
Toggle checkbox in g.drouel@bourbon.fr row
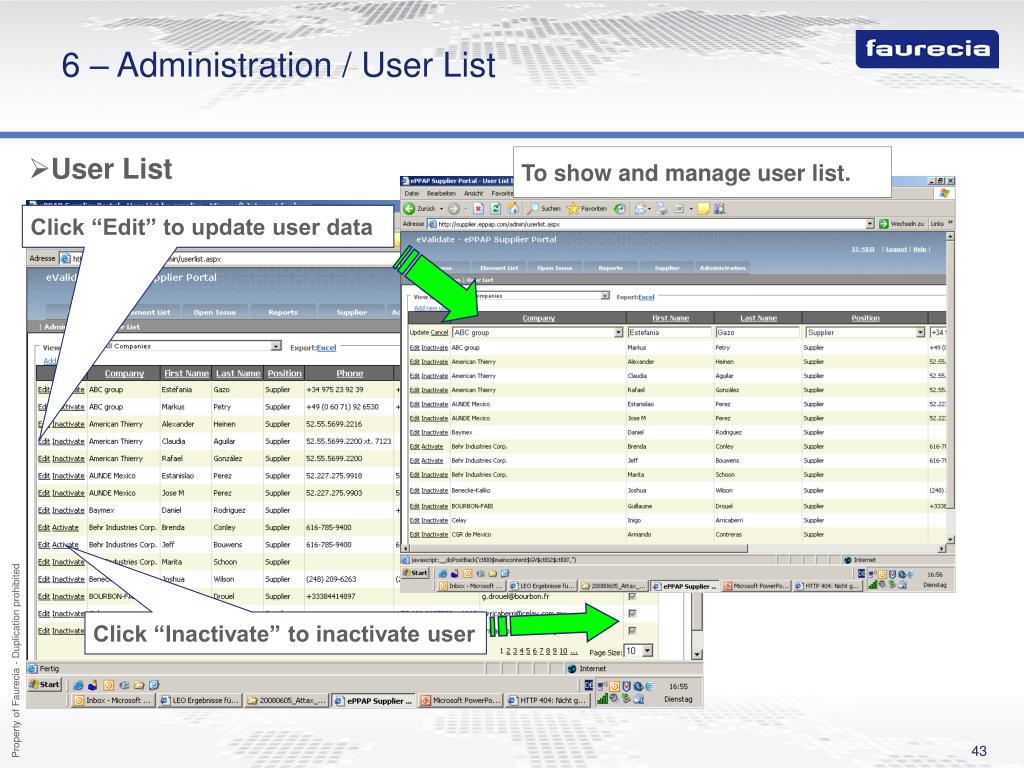coord(632,596)
